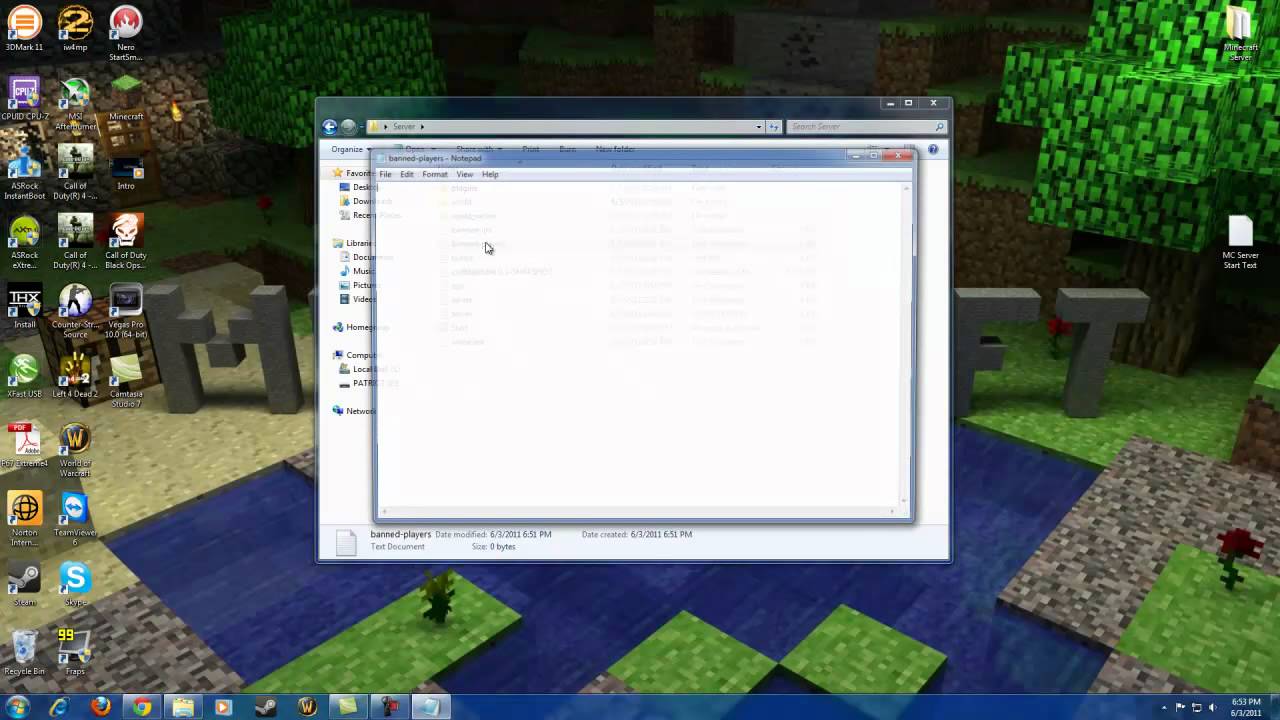Select the TeamViewer 6 desktop icon
The image size is (1280, 720).
tap(75, 520)
